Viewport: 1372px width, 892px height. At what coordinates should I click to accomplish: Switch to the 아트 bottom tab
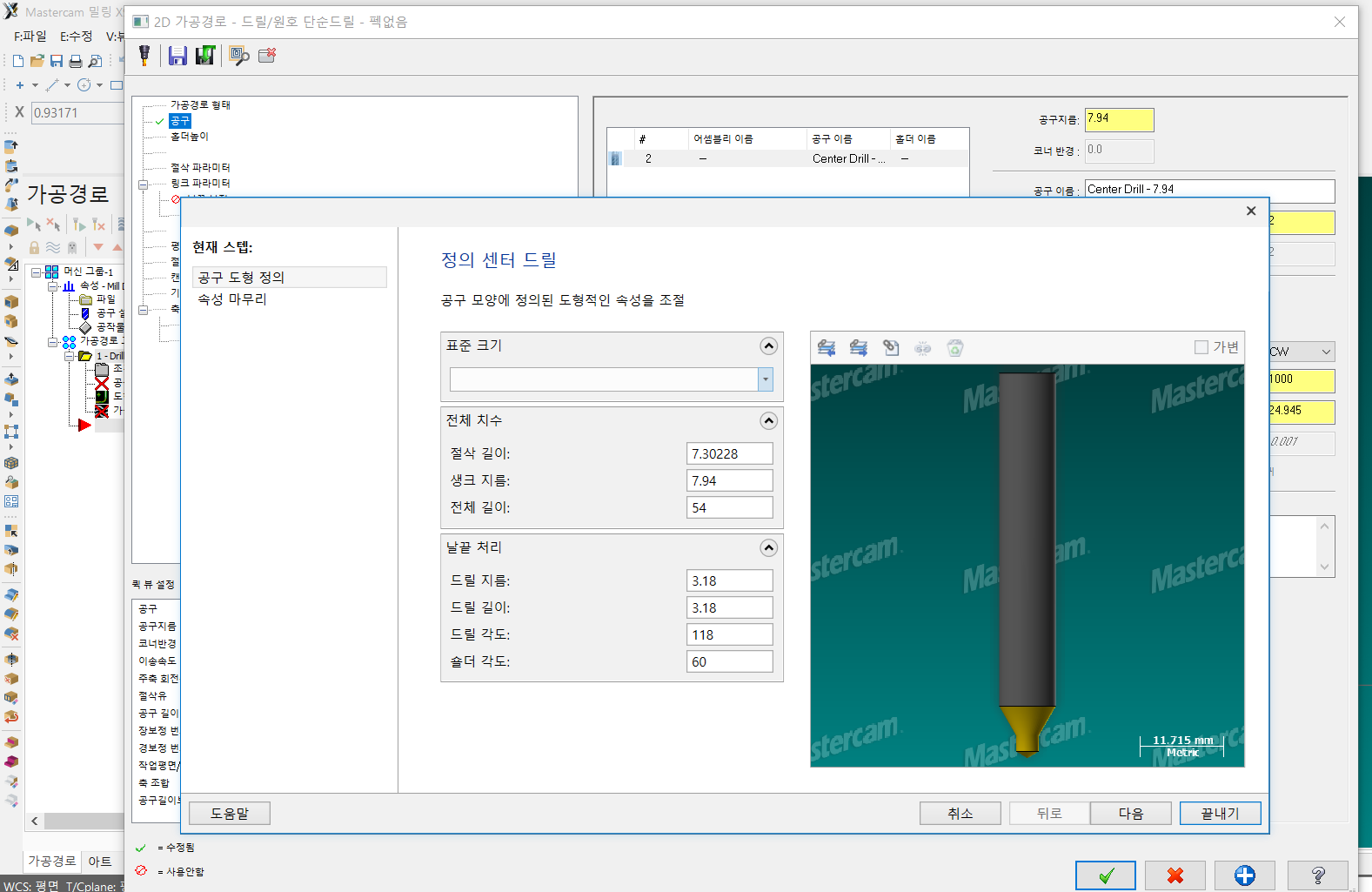pyautogui.click(x=100, y=862)
